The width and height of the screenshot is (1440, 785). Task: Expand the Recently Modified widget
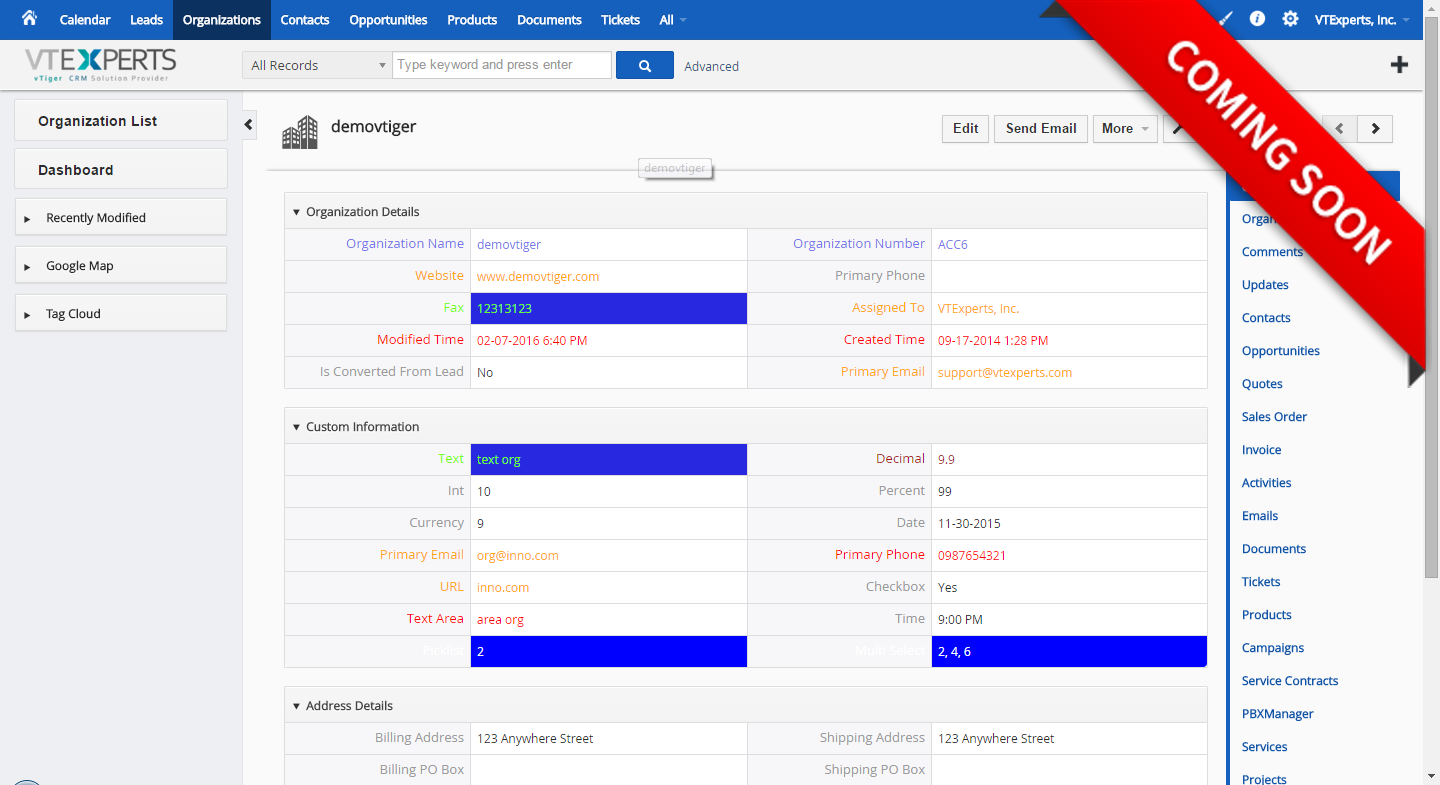click(121, 217)
